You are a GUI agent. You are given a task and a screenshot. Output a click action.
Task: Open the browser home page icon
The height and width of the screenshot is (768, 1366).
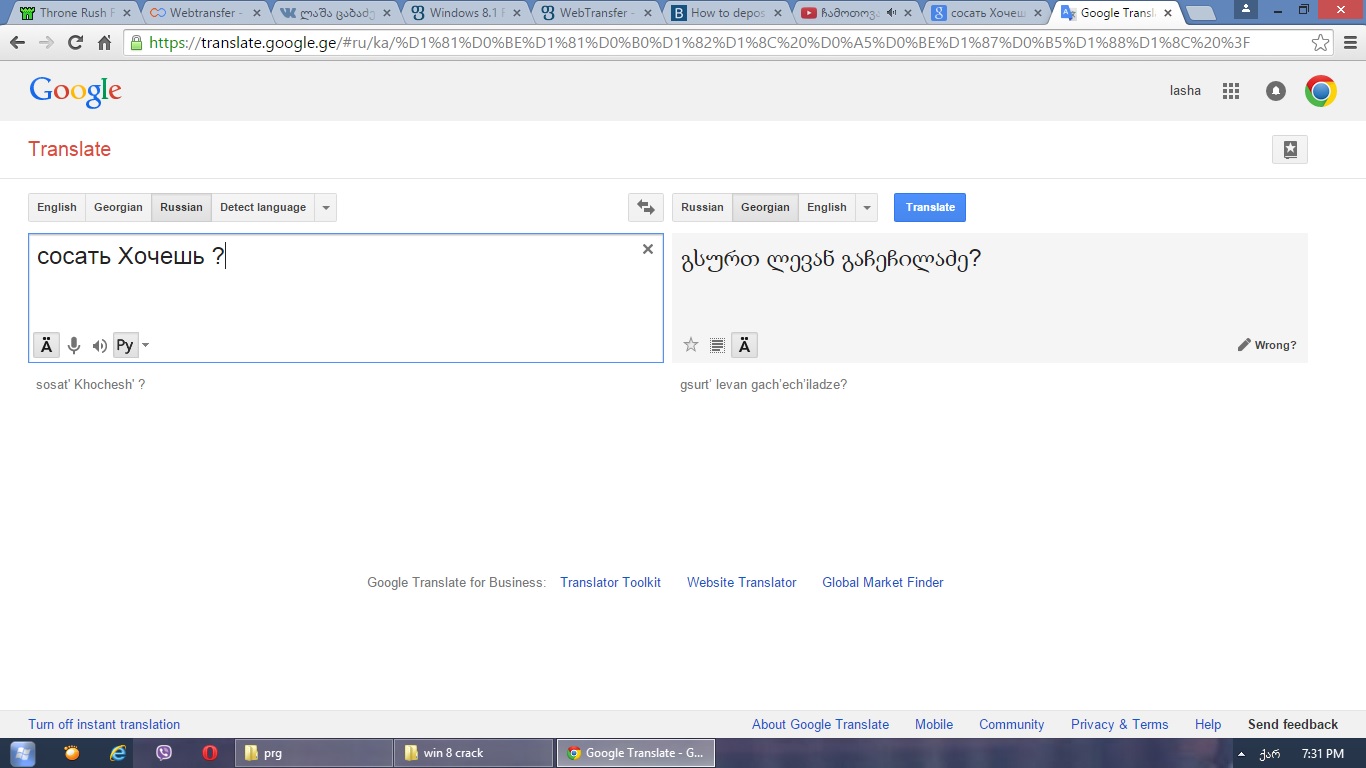click(x=104, y=43)
